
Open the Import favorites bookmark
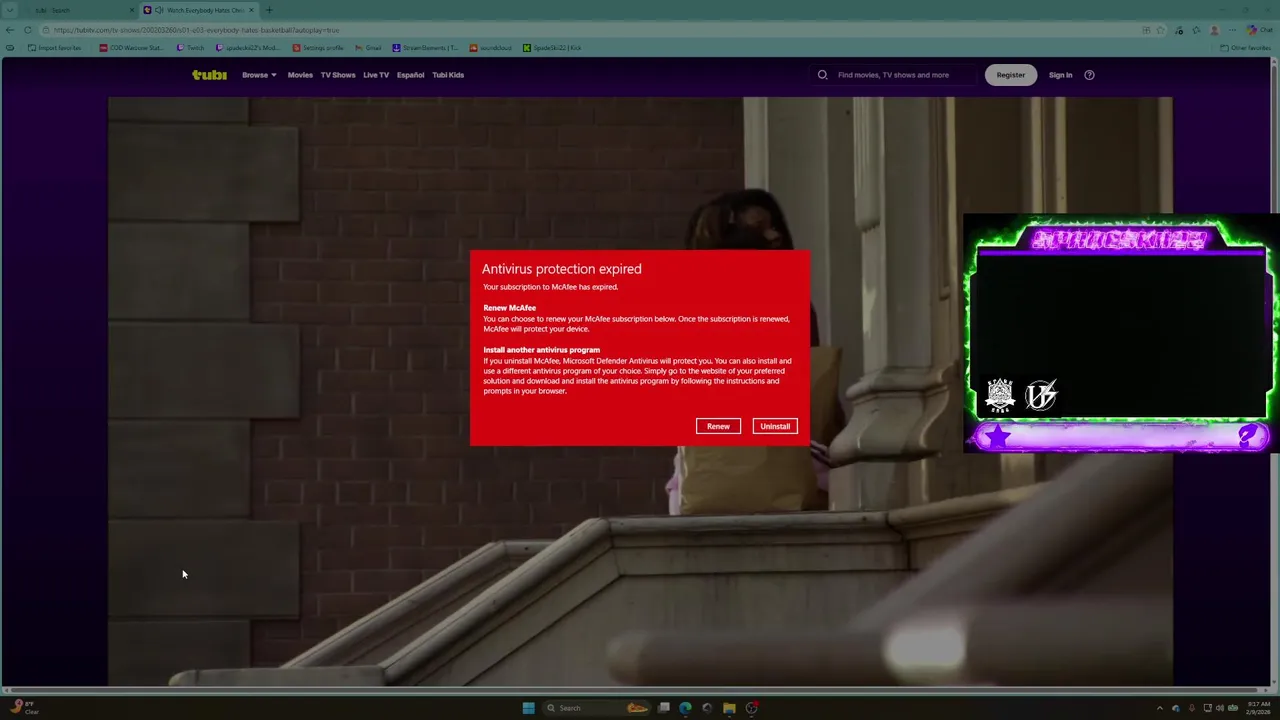[x=55, y=48]
